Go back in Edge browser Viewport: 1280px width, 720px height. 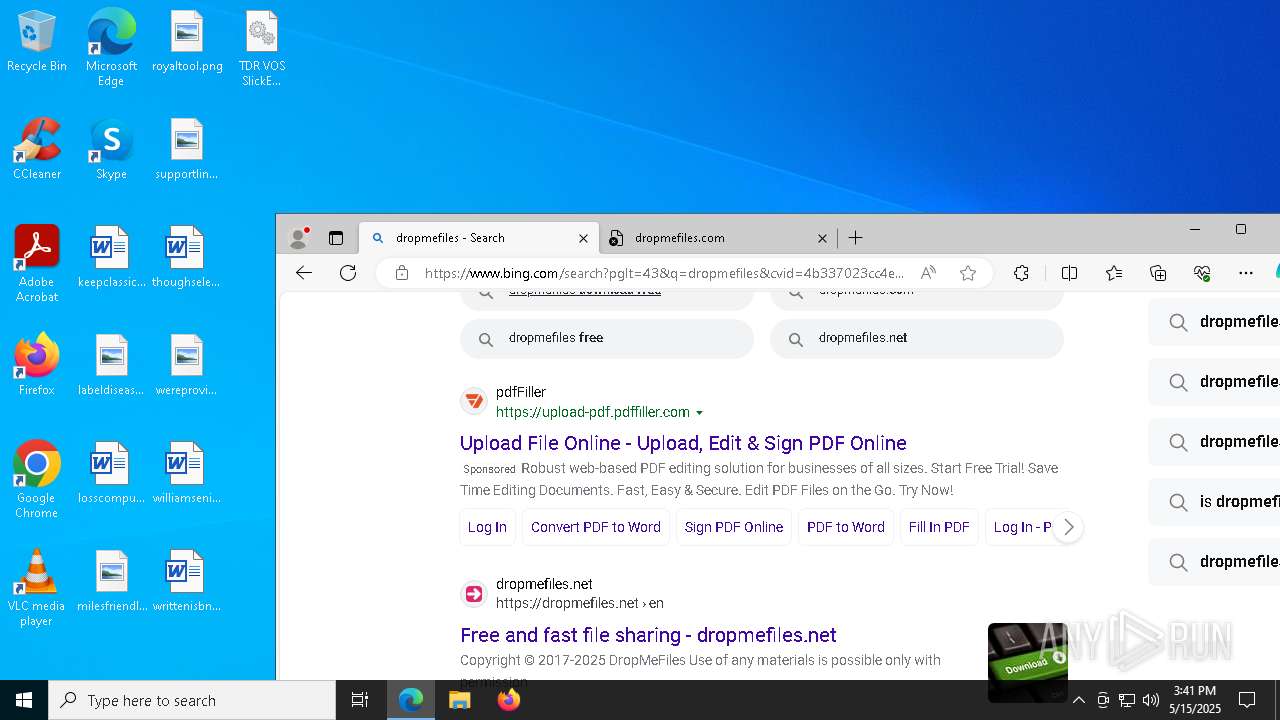point(304,273)
